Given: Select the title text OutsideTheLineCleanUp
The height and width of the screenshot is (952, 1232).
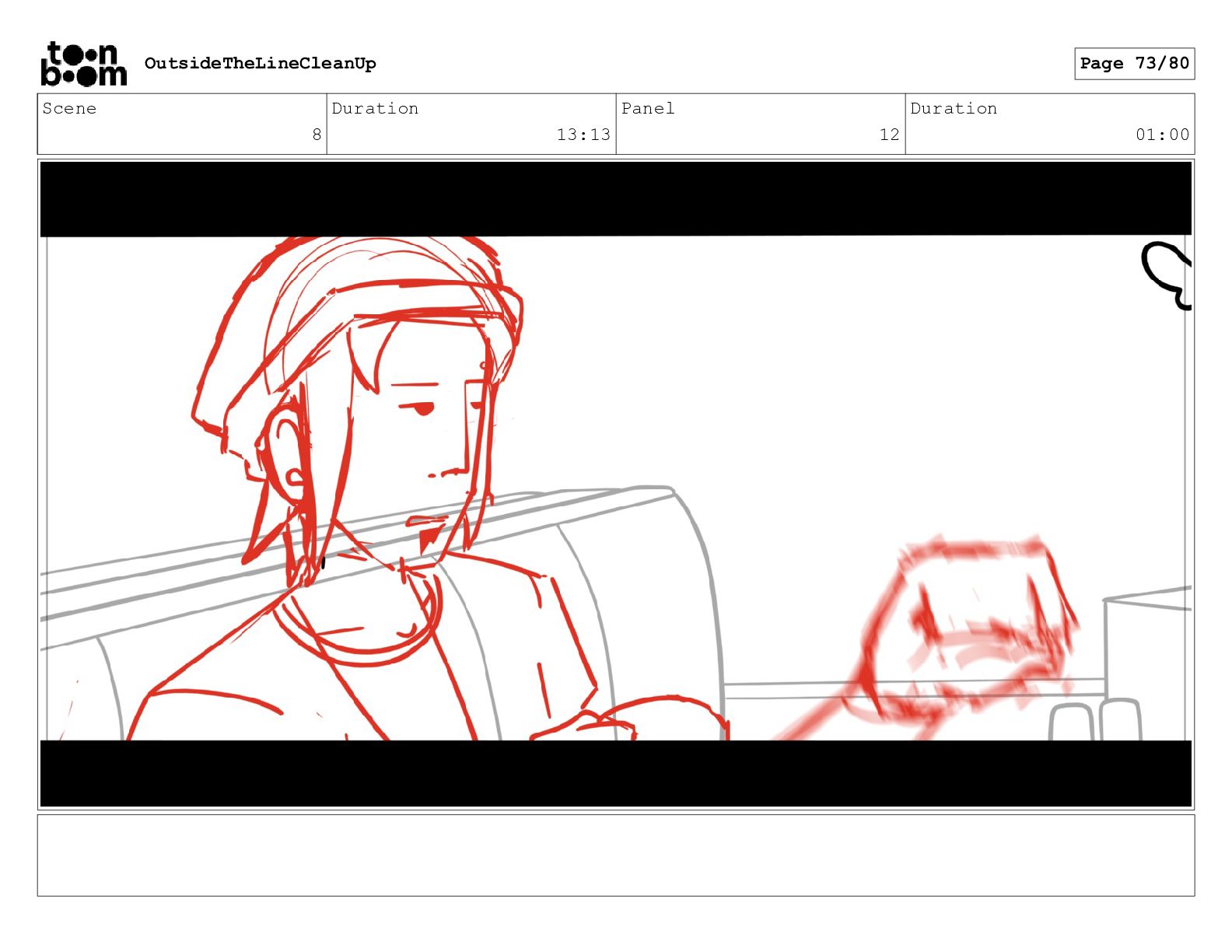Looking at the screenshot, I should pos(260,63).
